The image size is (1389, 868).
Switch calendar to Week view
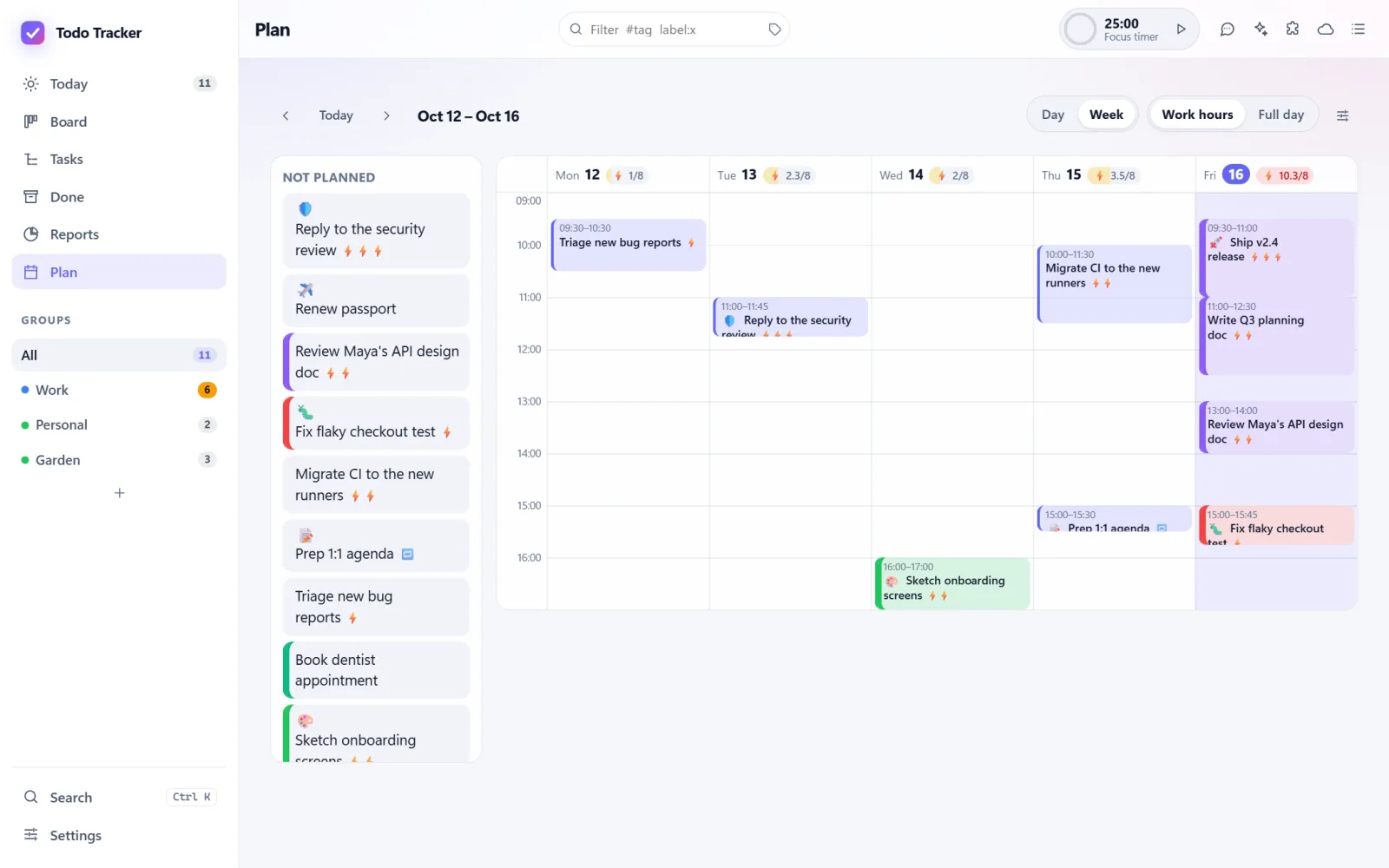click(1106, 115)
